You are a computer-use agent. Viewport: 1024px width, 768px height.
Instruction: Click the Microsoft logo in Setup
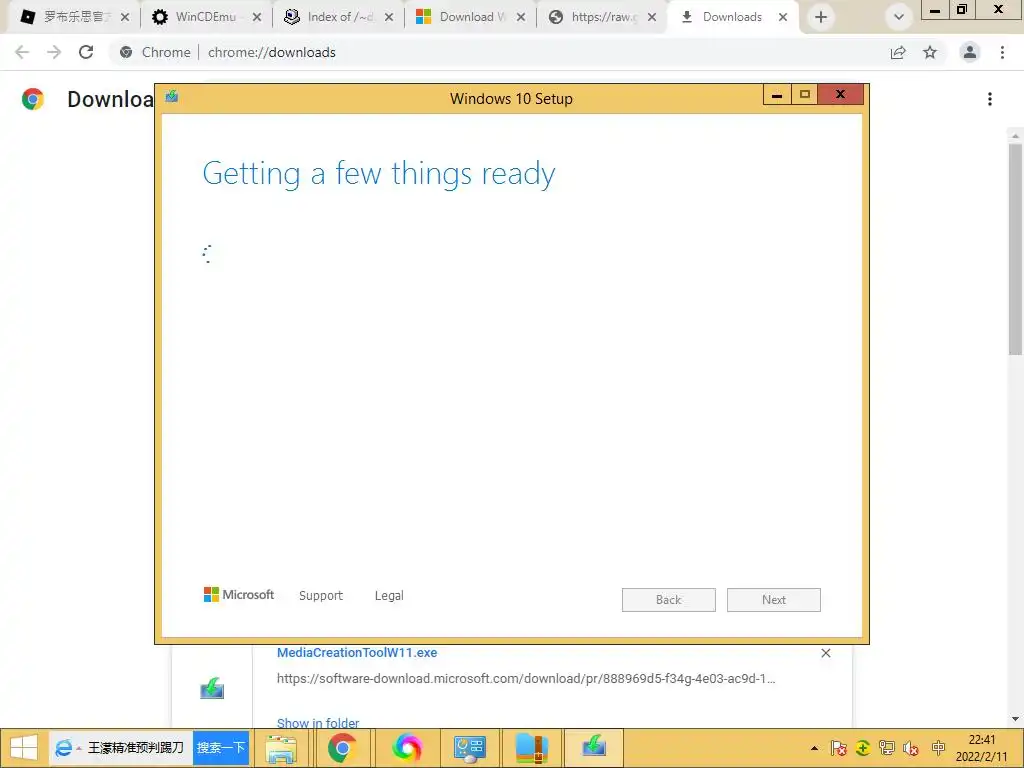point(239,595)
